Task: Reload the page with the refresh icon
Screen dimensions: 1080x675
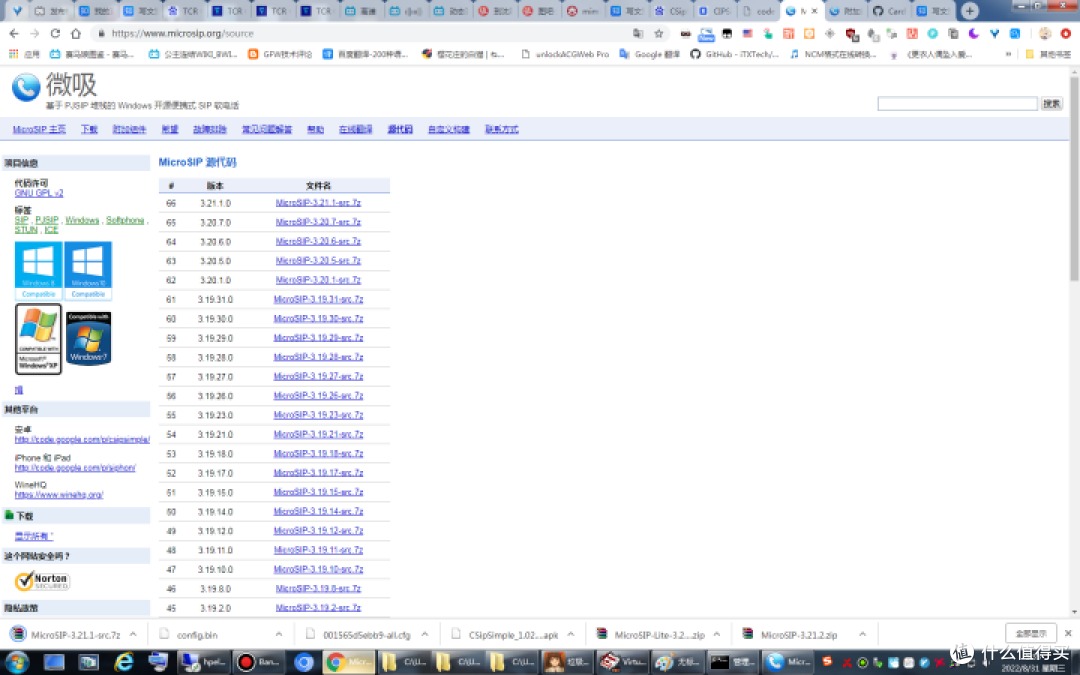Action: (x=55, y=33)
